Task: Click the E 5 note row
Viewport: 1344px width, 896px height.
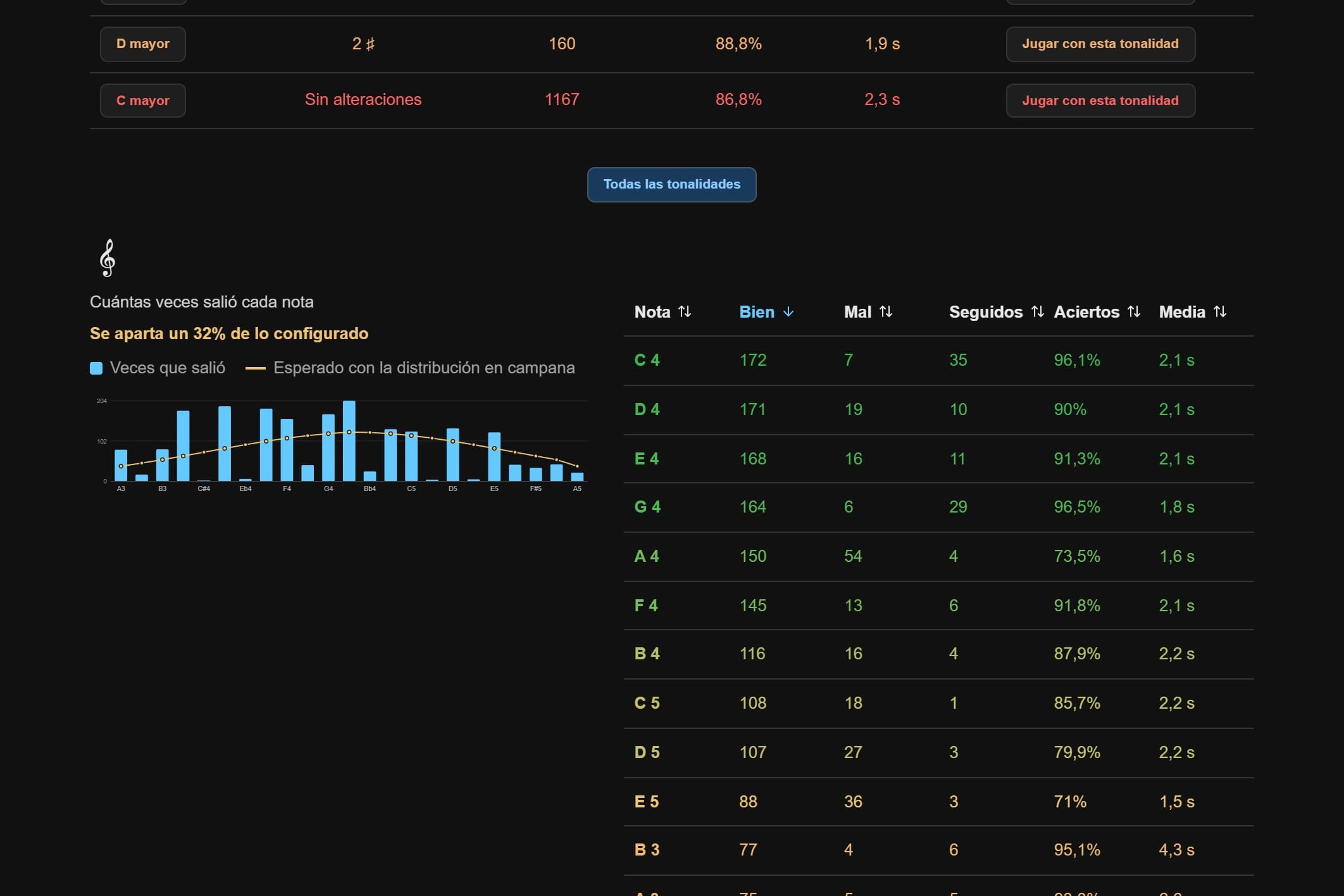Action: [x=938, y=802]
